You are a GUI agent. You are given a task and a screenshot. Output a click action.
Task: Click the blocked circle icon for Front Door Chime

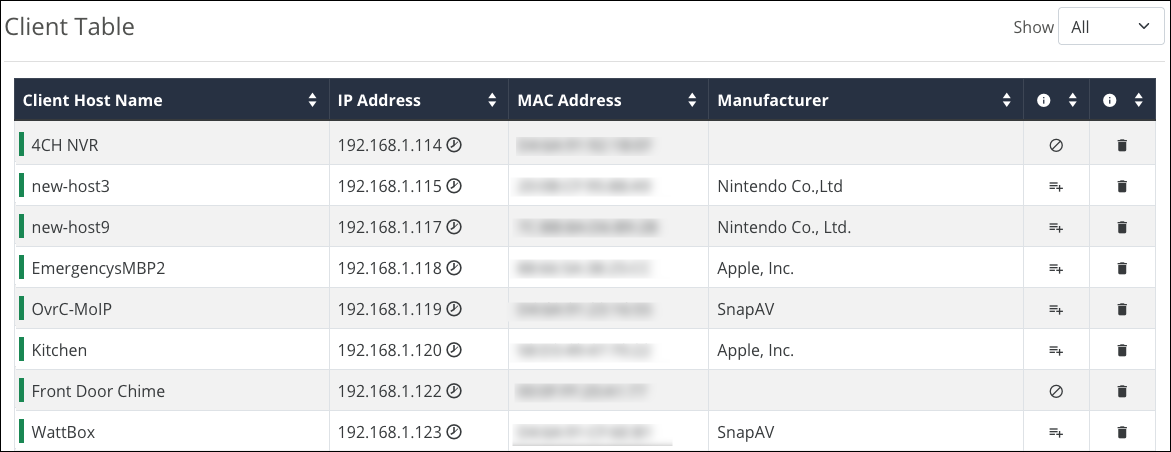tap(1056, 391)
